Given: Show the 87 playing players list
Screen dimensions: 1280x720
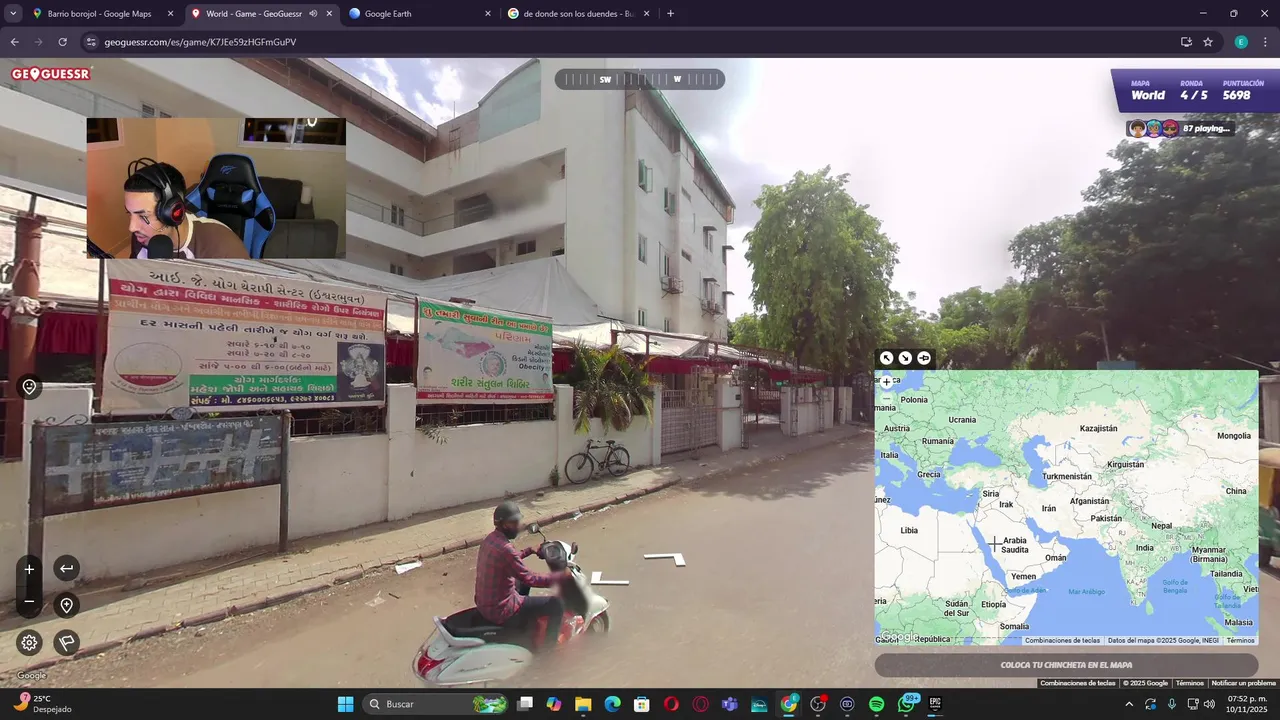Looking at the screenshot, I should (x=1180, y=128).
